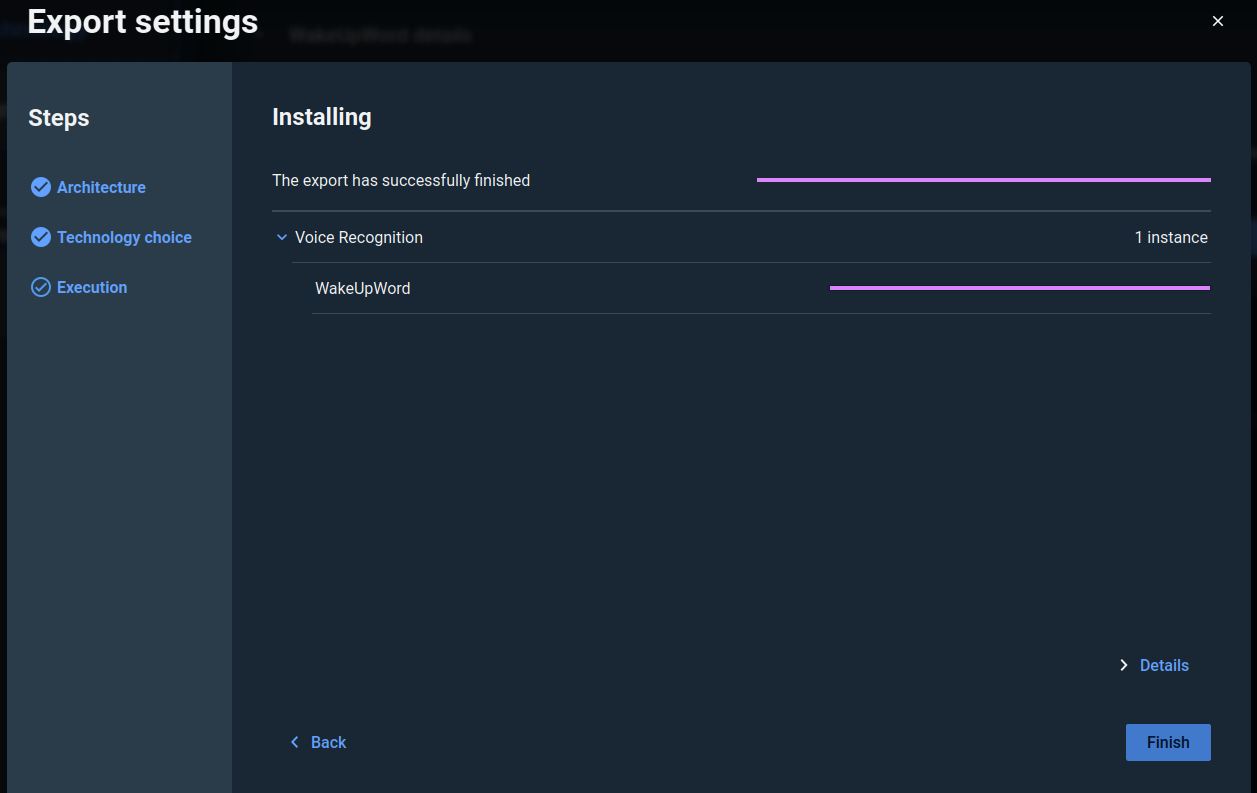Close the Export settings dialog

click(1217, 21)
